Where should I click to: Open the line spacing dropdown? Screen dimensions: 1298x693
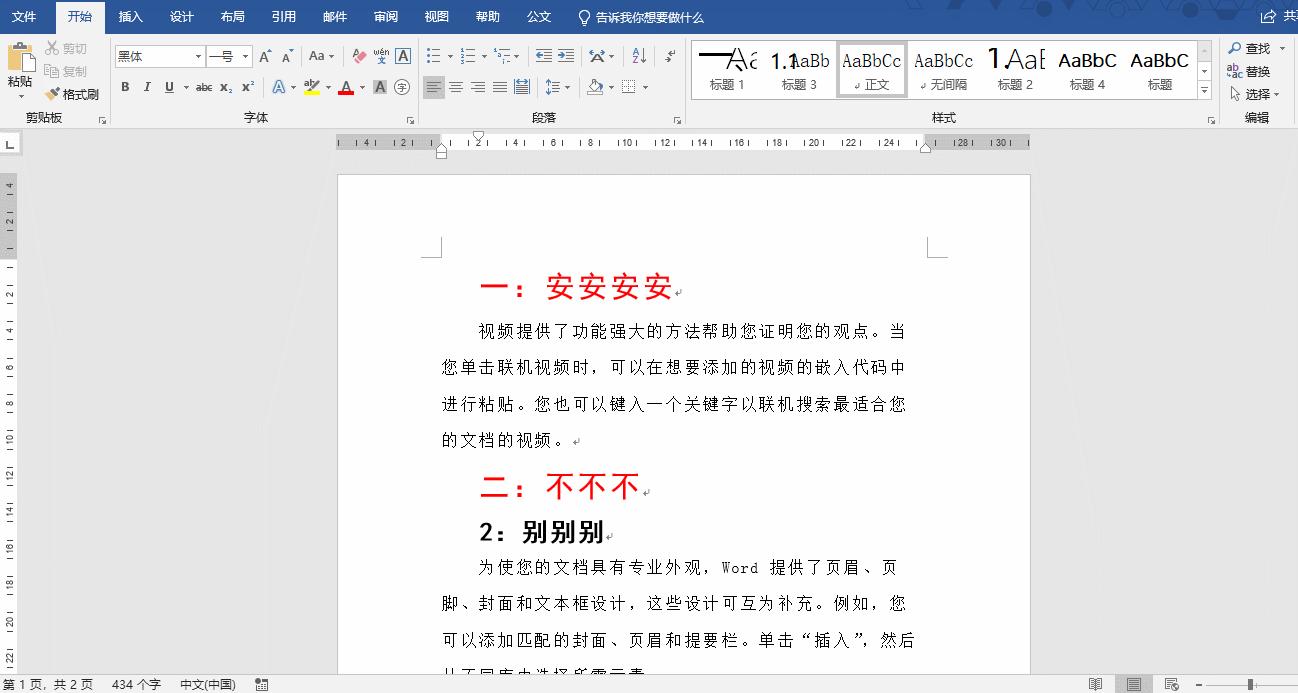568,86
